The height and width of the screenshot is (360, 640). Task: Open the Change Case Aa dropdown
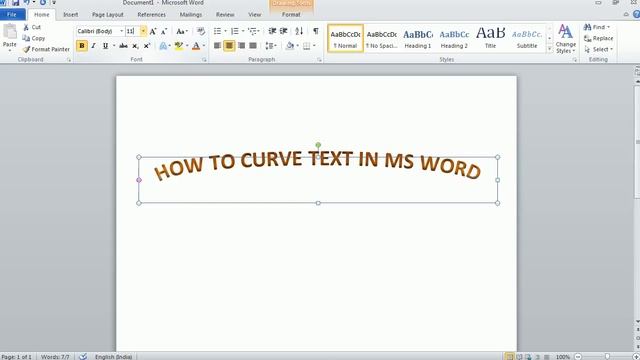pyautogui.click(x=182, y=31)
